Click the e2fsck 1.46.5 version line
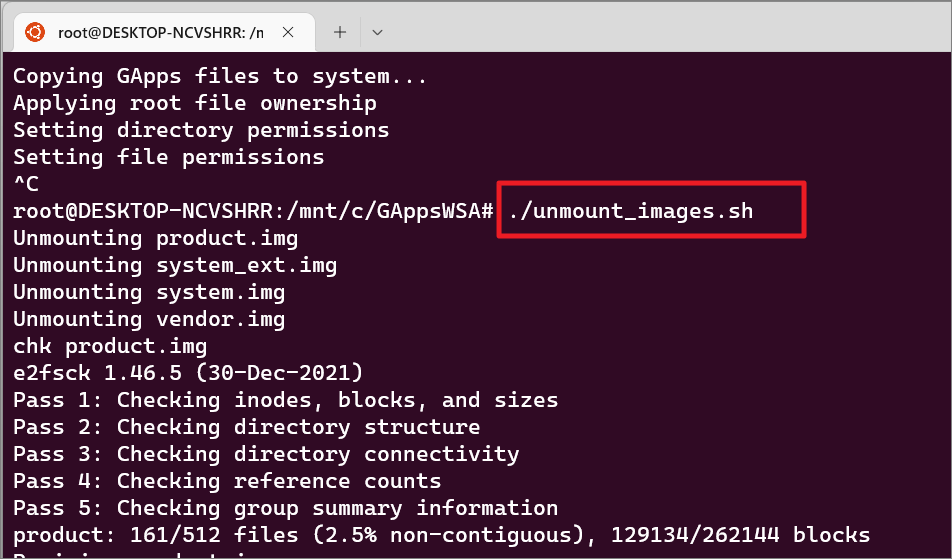Screen dimensions: 952x559 click(188, 373)
